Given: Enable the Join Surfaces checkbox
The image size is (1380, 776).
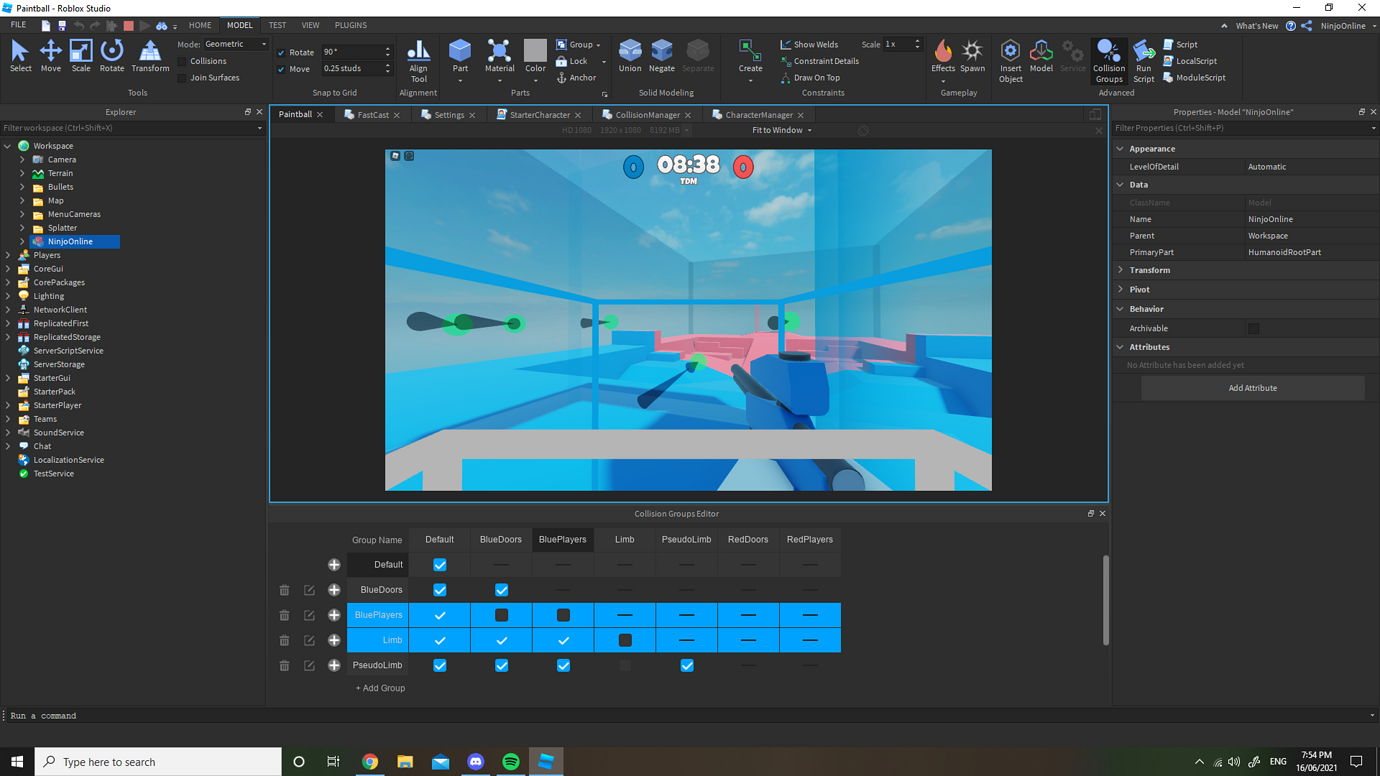Looking at the screenshot, I should (x=182, y=77).
